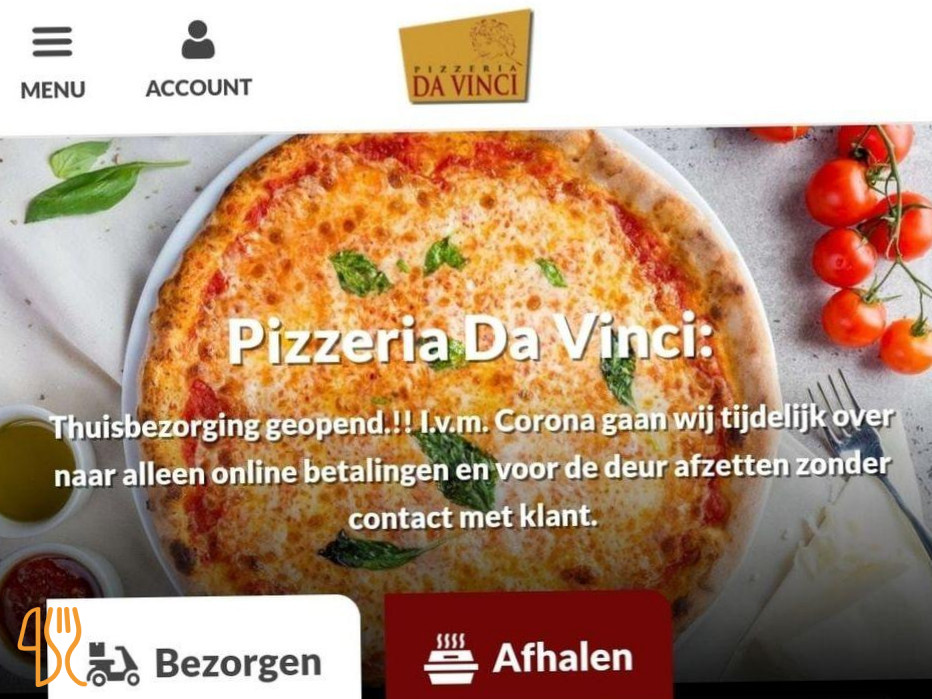Click the takeaway food container icon
932x699 pixels.
click(x=451, y=659)
